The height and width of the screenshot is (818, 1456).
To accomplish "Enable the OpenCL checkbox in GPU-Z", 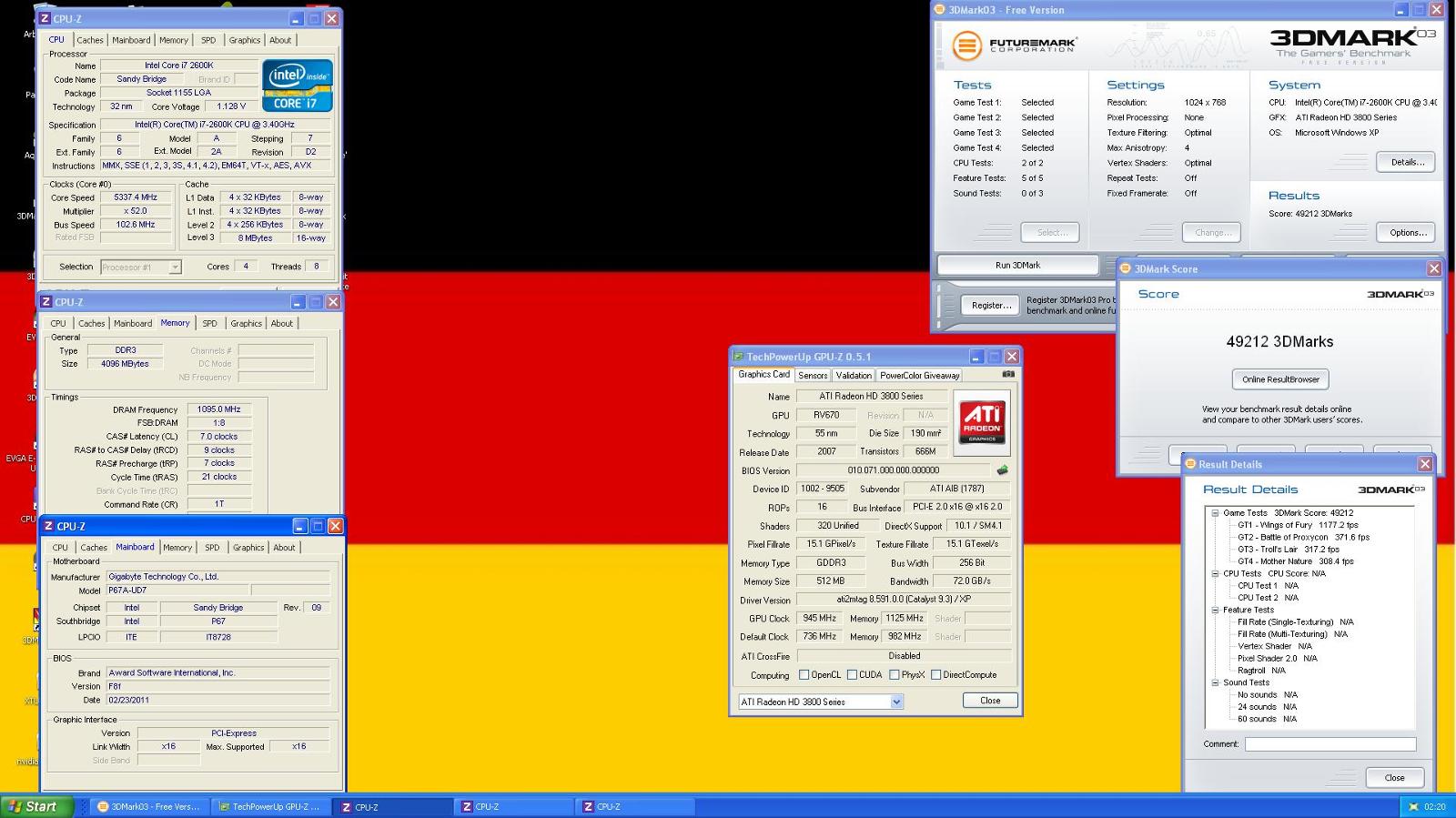I will 804,675.
